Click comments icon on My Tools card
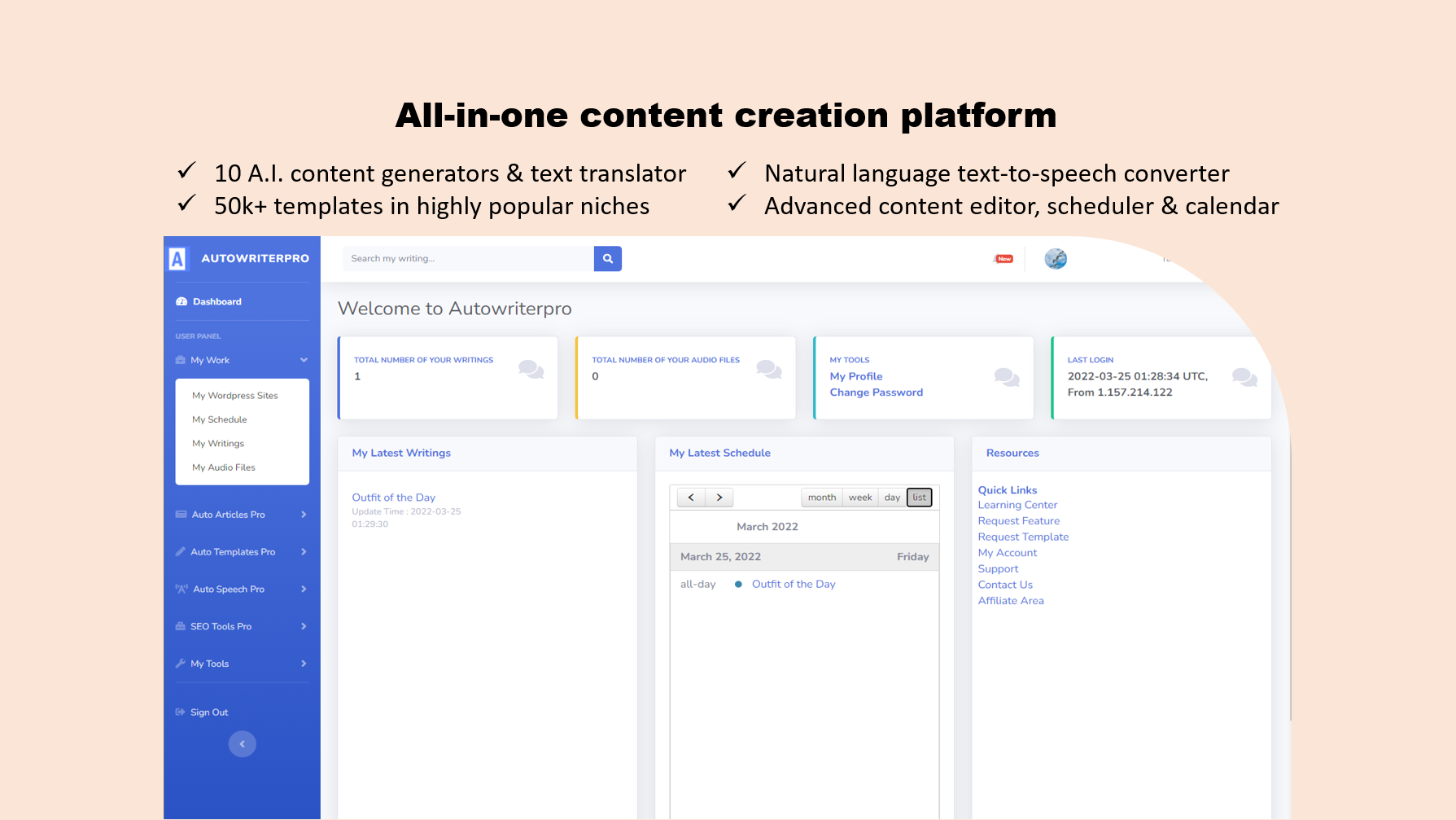Viewport: 1456px width, 820px height. point(1007,377)
